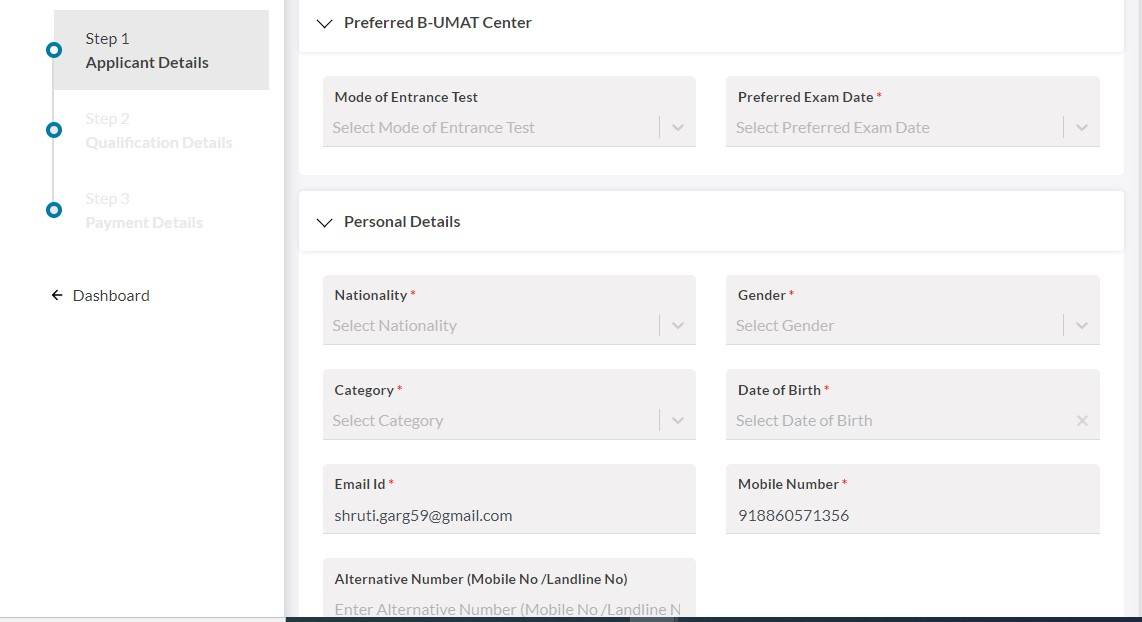
Task: Go to Step 3 Payment Details
Action: [x=144, y=211]
